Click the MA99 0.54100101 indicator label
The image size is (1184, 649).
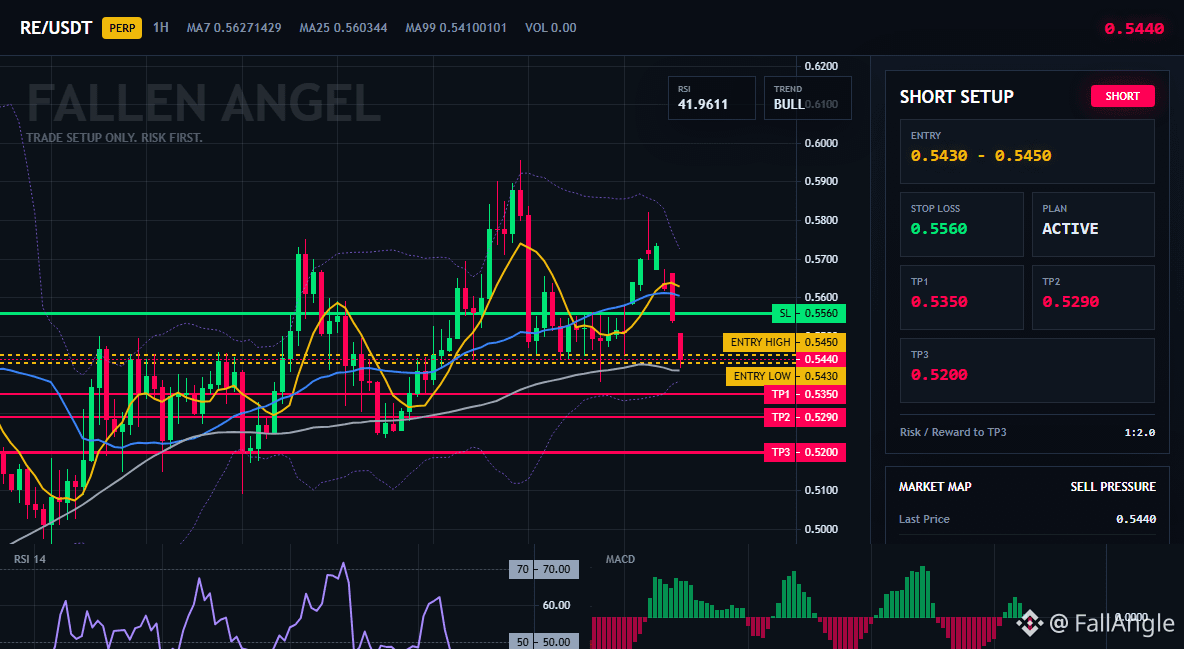pos(456,27)
